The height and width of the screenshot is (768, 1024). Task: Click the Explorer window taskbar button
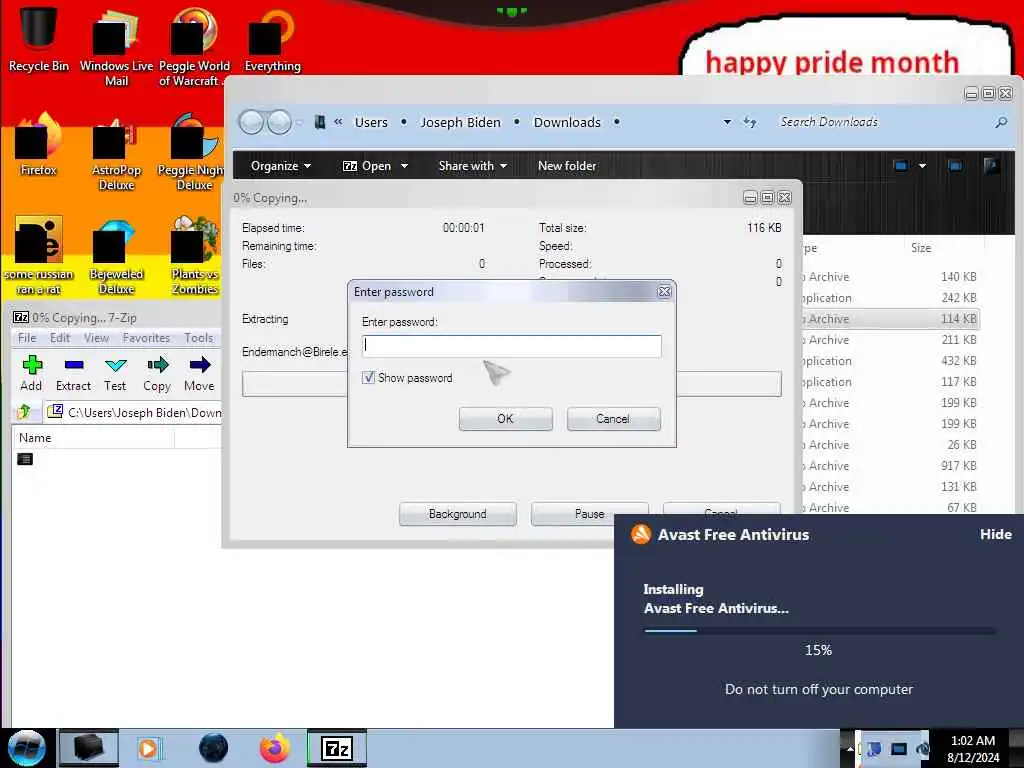pyautogui.click(x=89, y=748)
